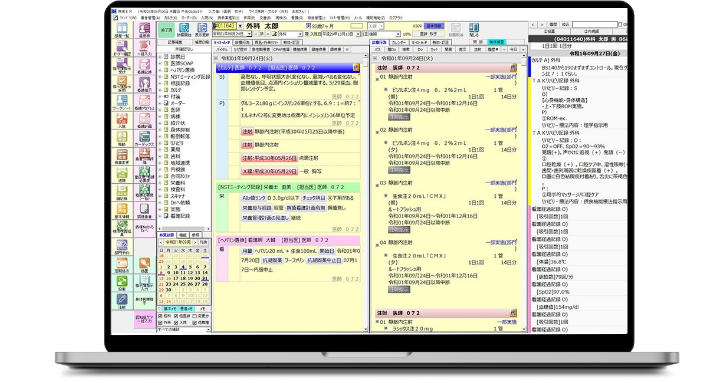
Task: Click the orange icon on the blue カルテ header
Action: (x=356, y=68)
